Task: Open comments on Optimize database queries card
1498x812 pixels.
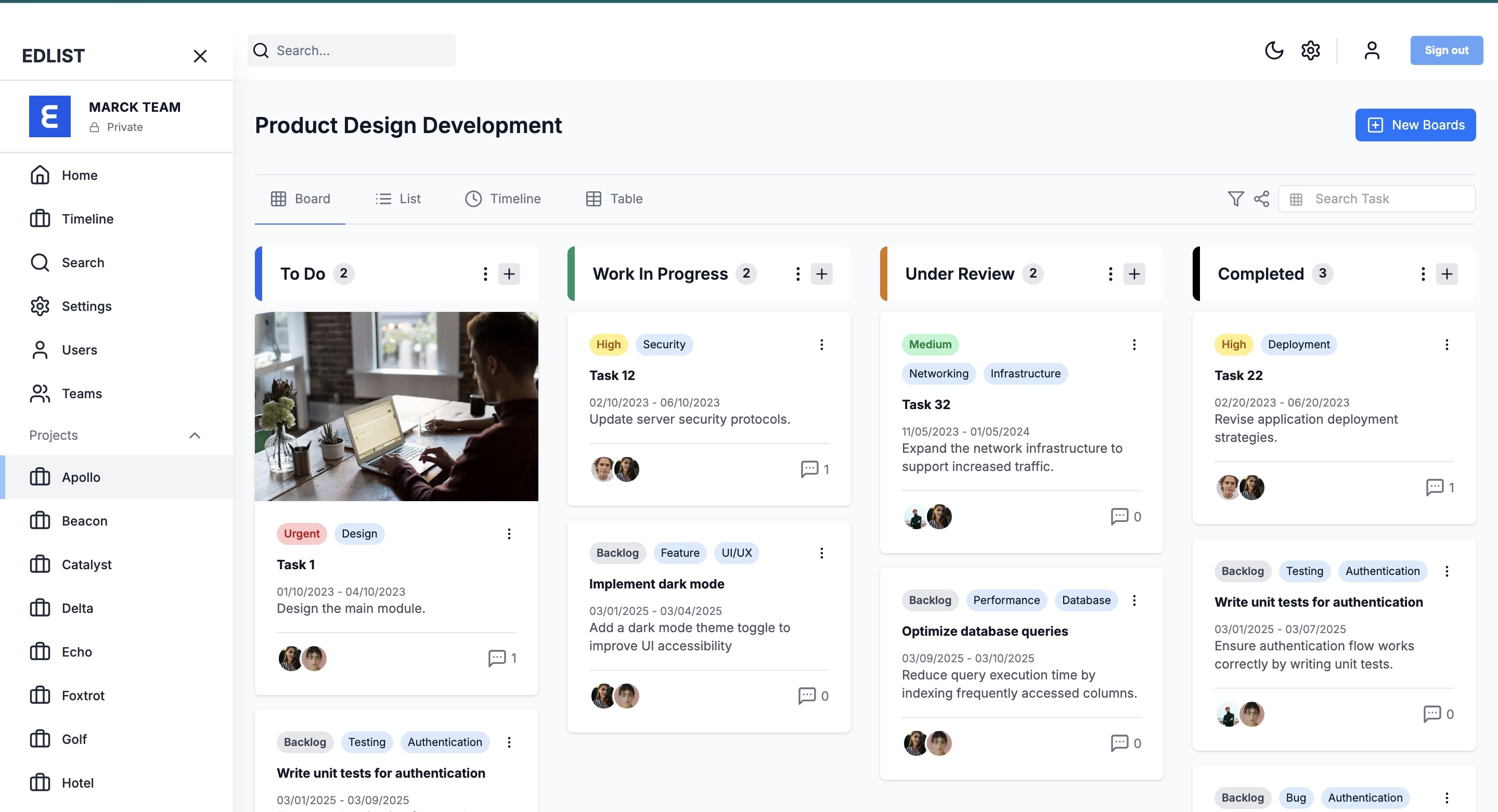Action: (1126, 743)
